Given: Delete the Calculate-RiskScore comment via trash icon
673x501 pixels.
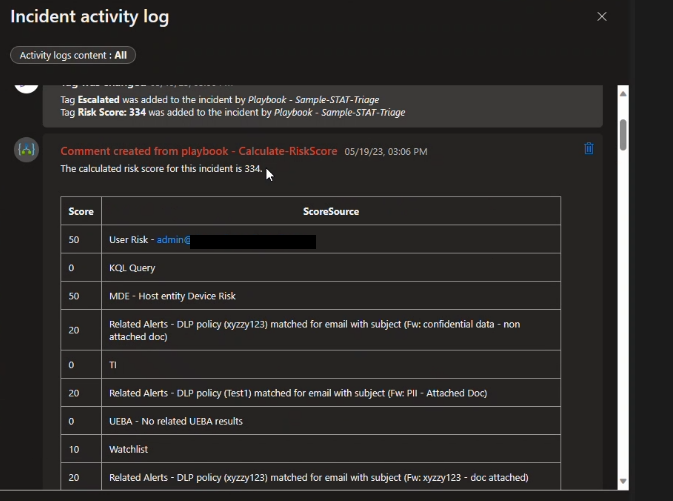Looking at the screenshot, I should 589,149.
